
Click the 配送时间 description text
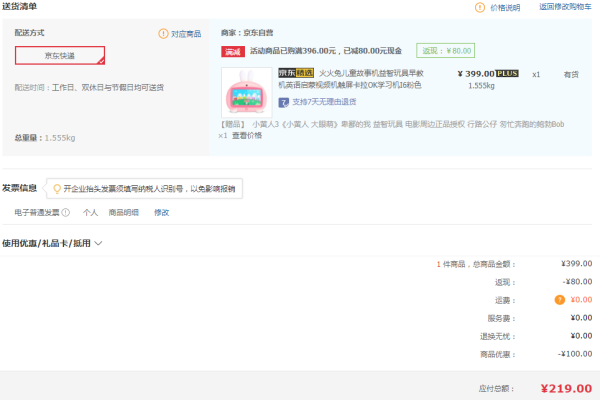point(89,88)
